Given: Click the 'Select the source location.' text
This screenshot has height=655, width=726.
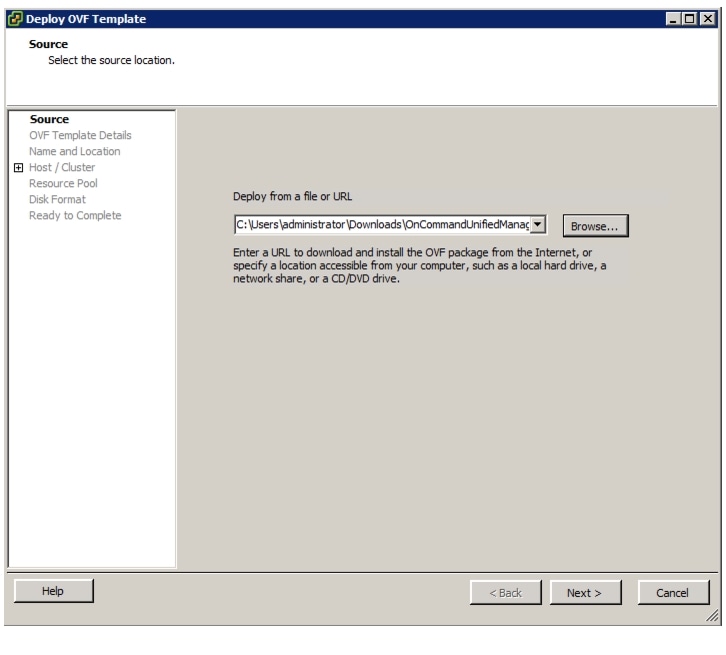Looking at the screenshot, I should (x=112, y=60).
